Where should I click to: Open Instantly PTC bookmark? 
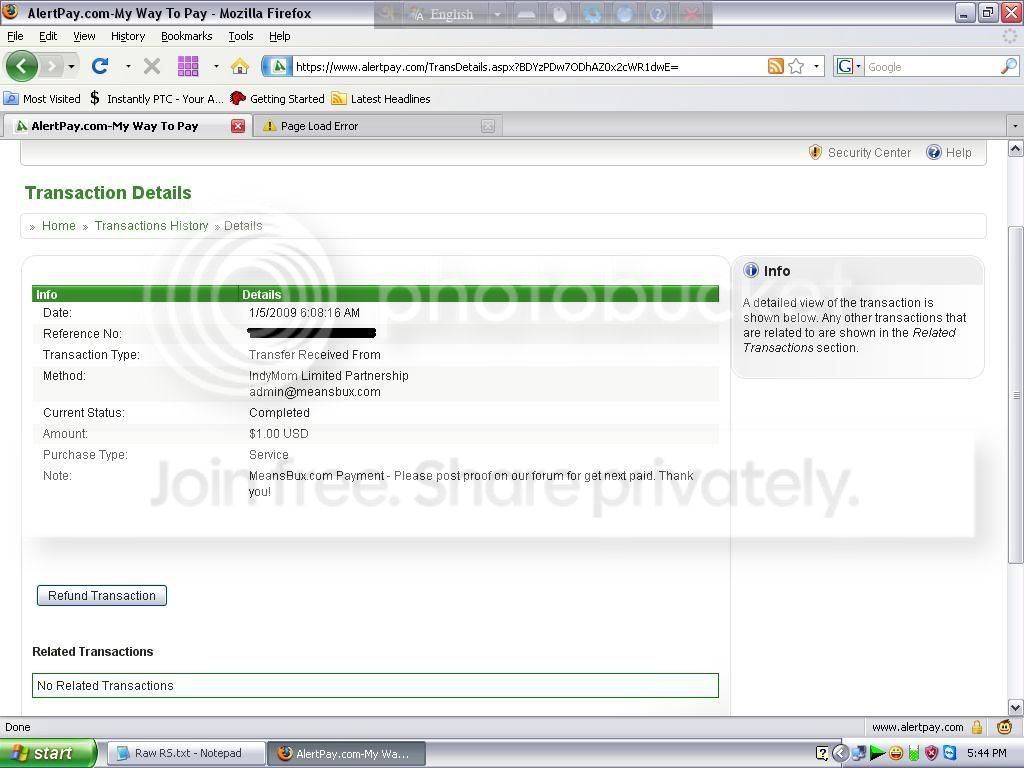(x=157, y=99)
